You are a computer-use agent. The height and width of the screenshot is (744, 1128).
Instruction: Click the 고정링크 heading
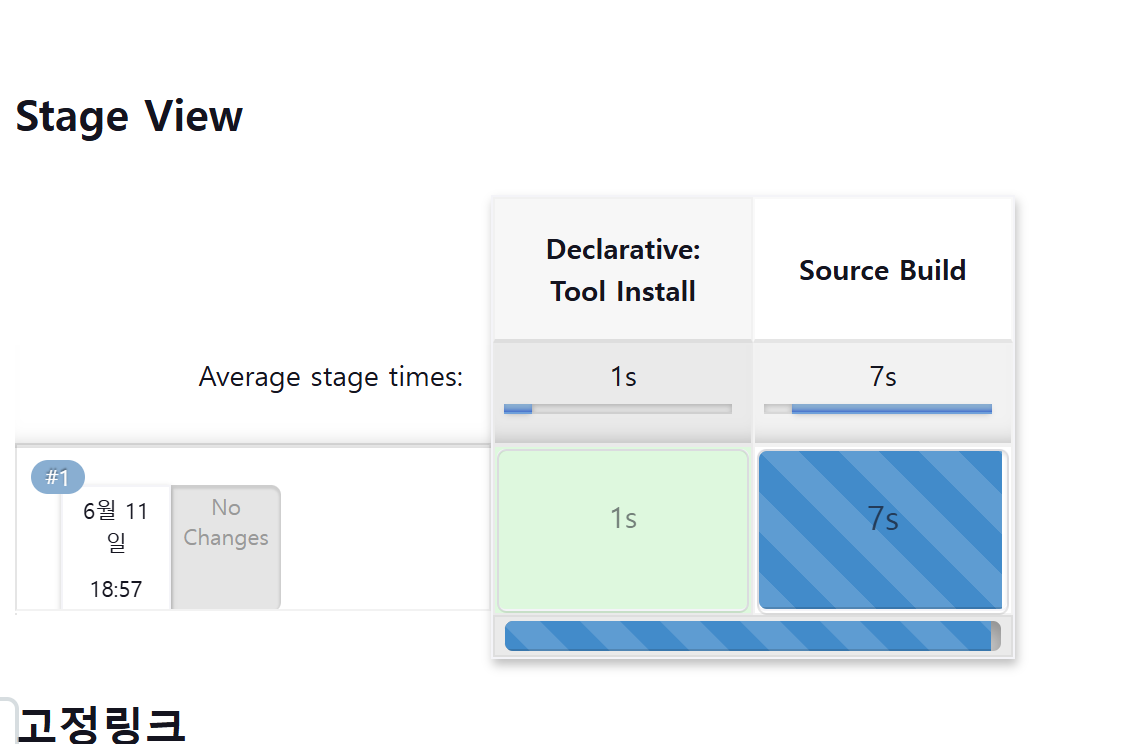(x=101, y=724)
